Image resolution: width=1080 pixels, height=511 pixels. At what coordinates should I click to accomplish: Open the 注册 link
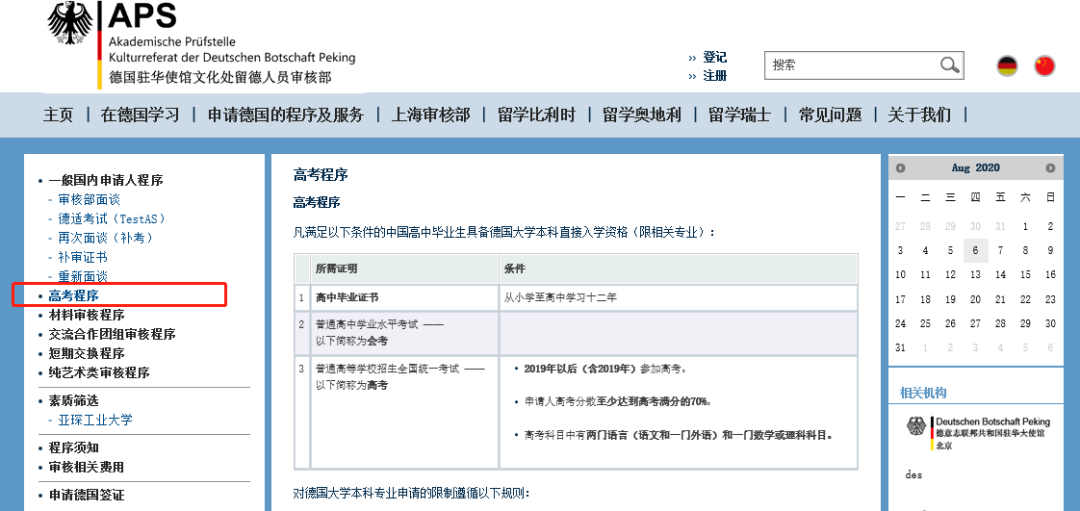tap(714, 76)
